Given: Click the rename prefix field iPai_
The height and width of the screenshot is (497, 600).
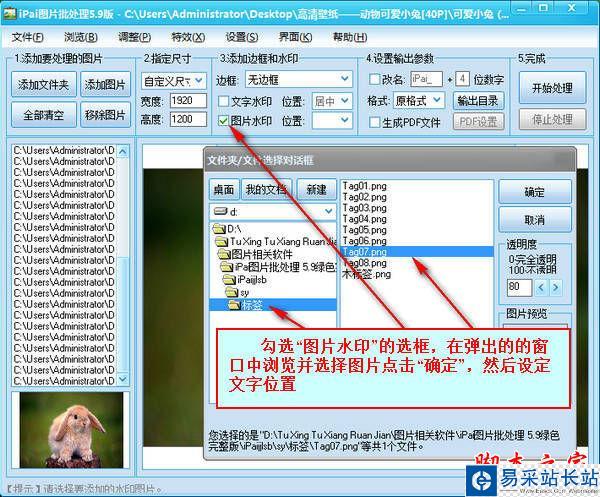Looking at the screenshot, I should click(426, 79).
